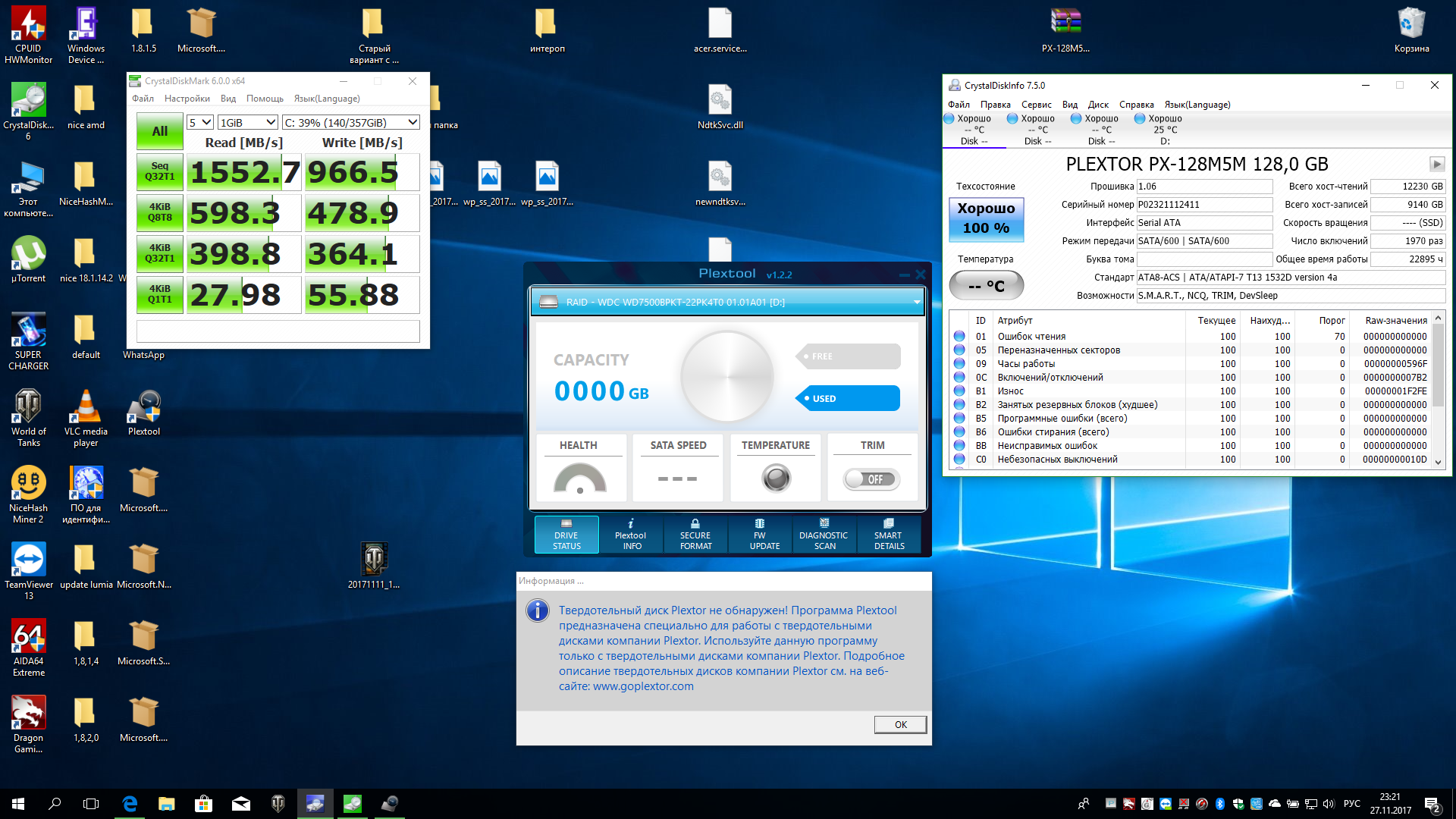Open the Plextool INFO tab icon

(x=630, y=524)
